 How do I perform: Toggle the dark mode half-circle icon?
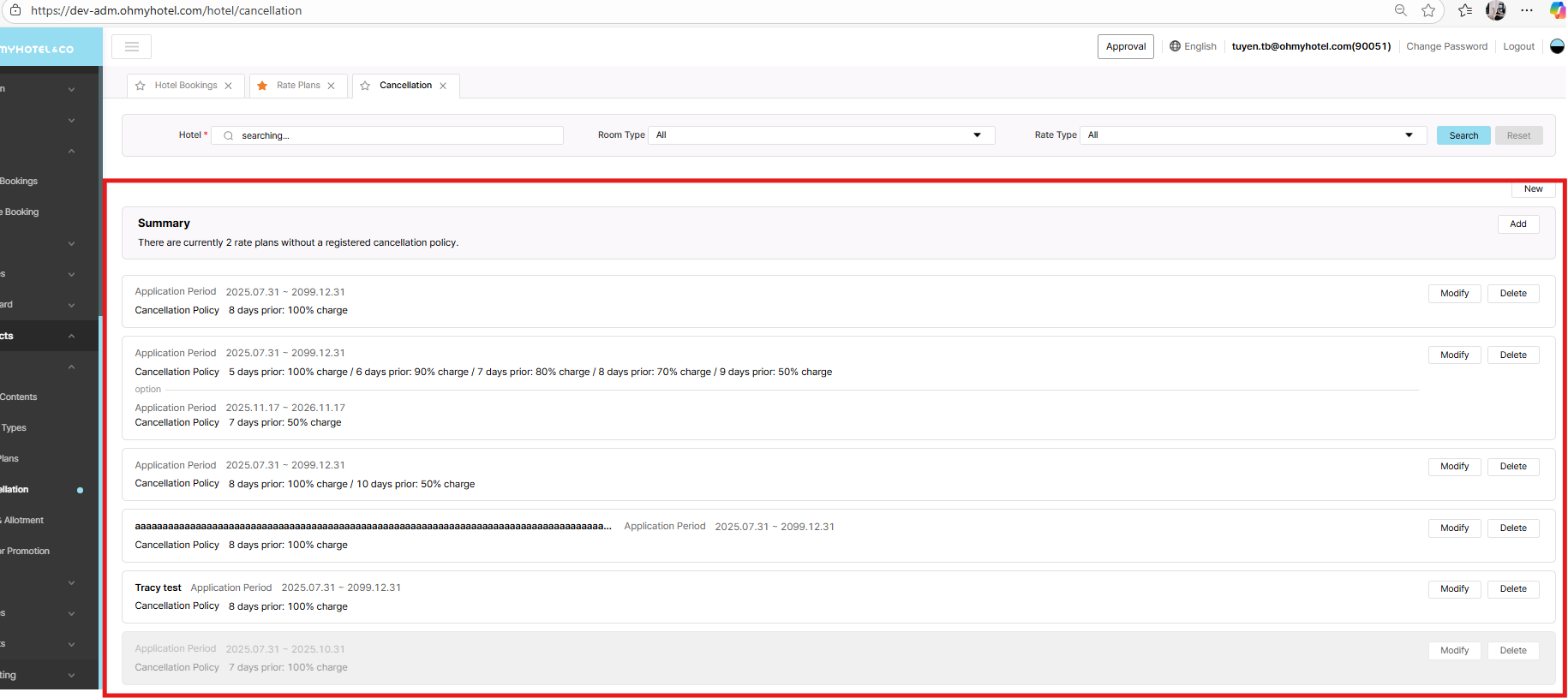1558,46
